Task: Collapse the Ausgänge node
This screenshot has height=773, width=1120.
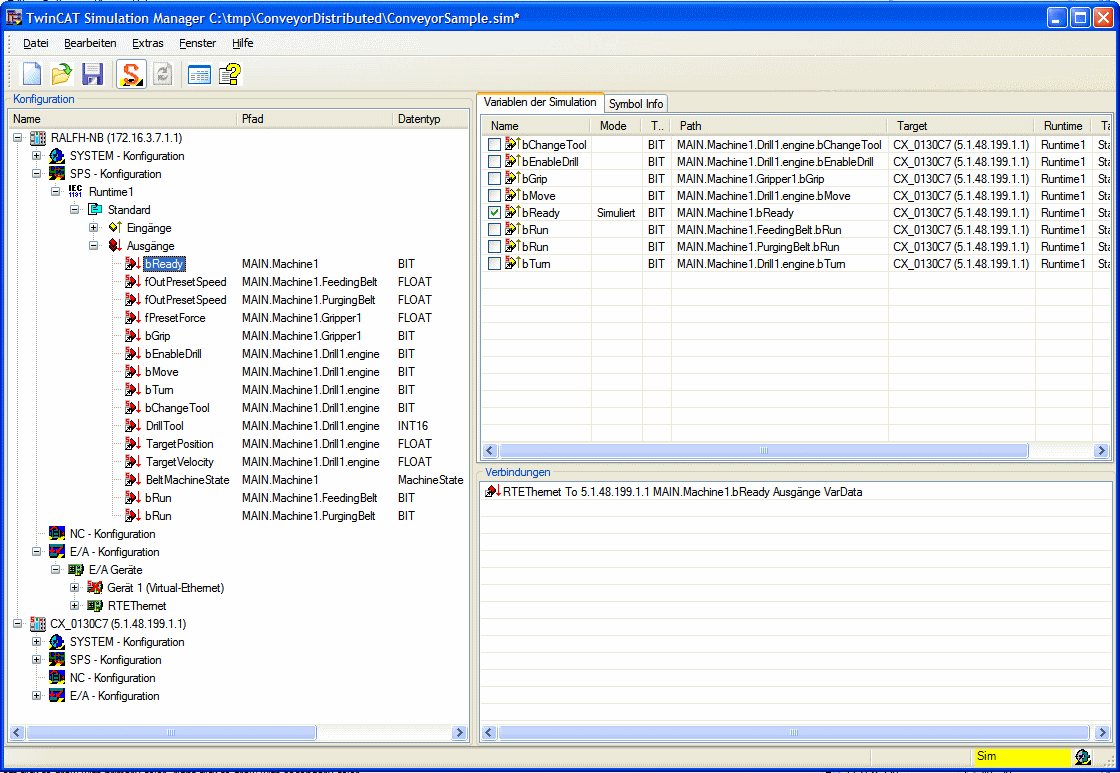Action: point(94,246)
